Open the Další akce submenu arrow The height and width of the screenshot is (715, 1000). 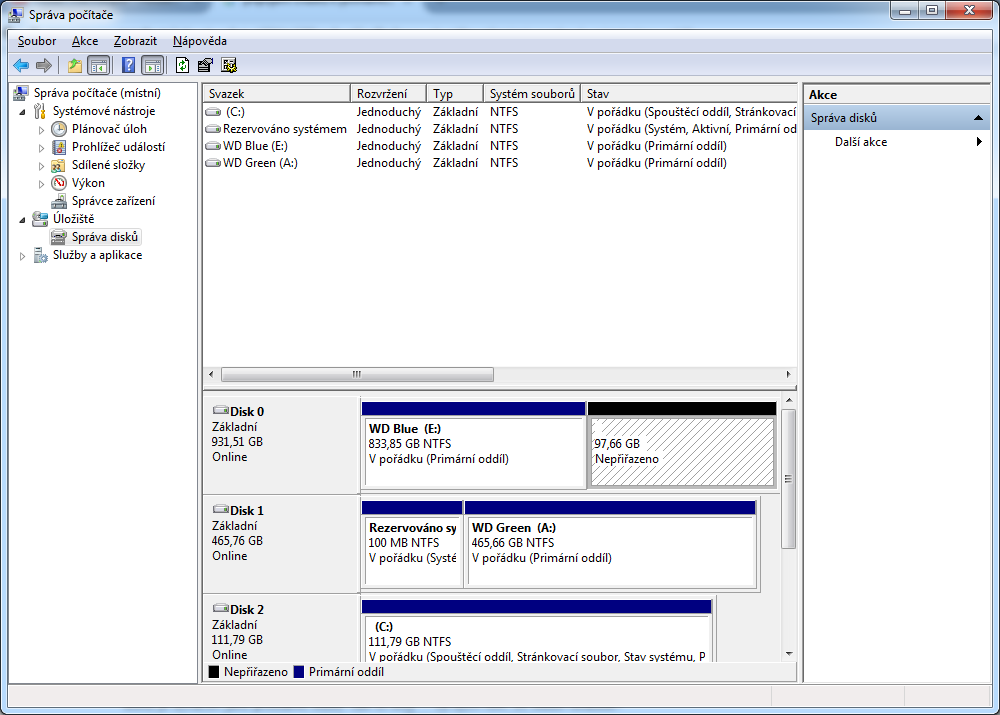point(979,142)
